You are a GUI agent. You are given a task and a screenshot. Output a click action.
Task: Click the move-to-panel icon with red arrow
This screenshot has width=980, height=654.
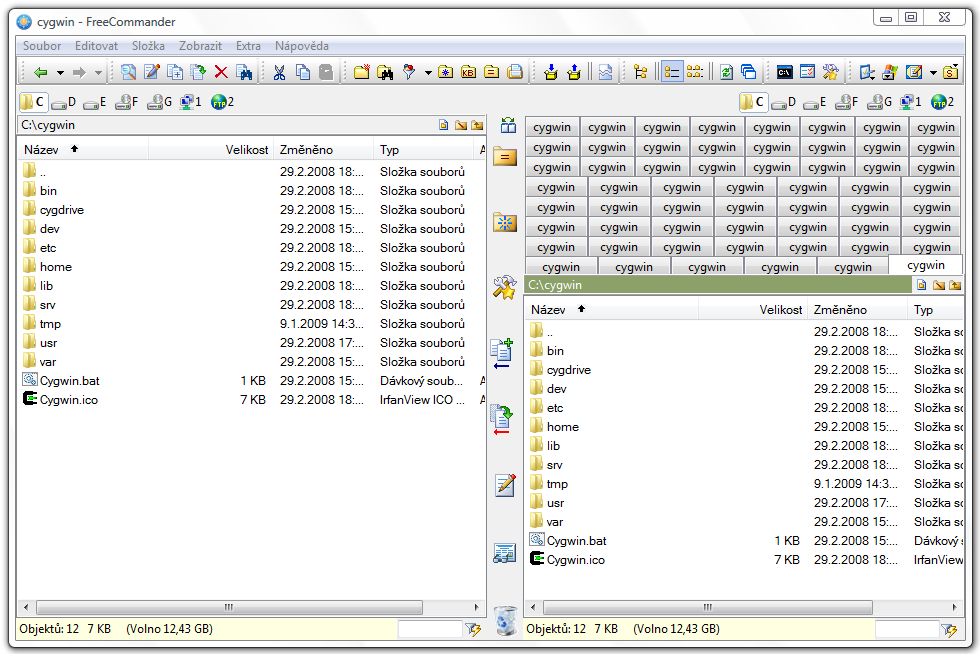tap(502, 420)
